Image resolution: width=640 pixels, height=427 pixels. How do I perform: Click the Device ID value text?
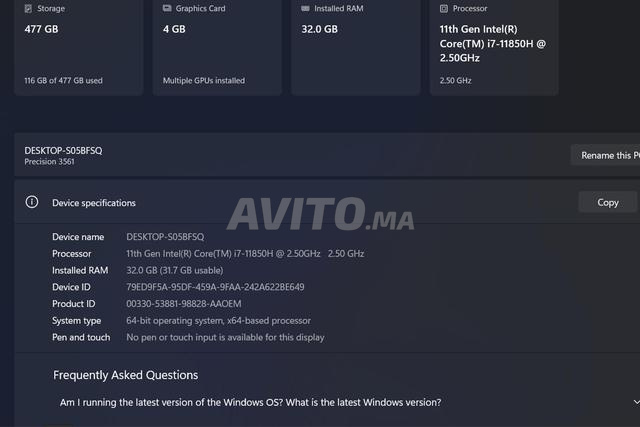[215, 287]
